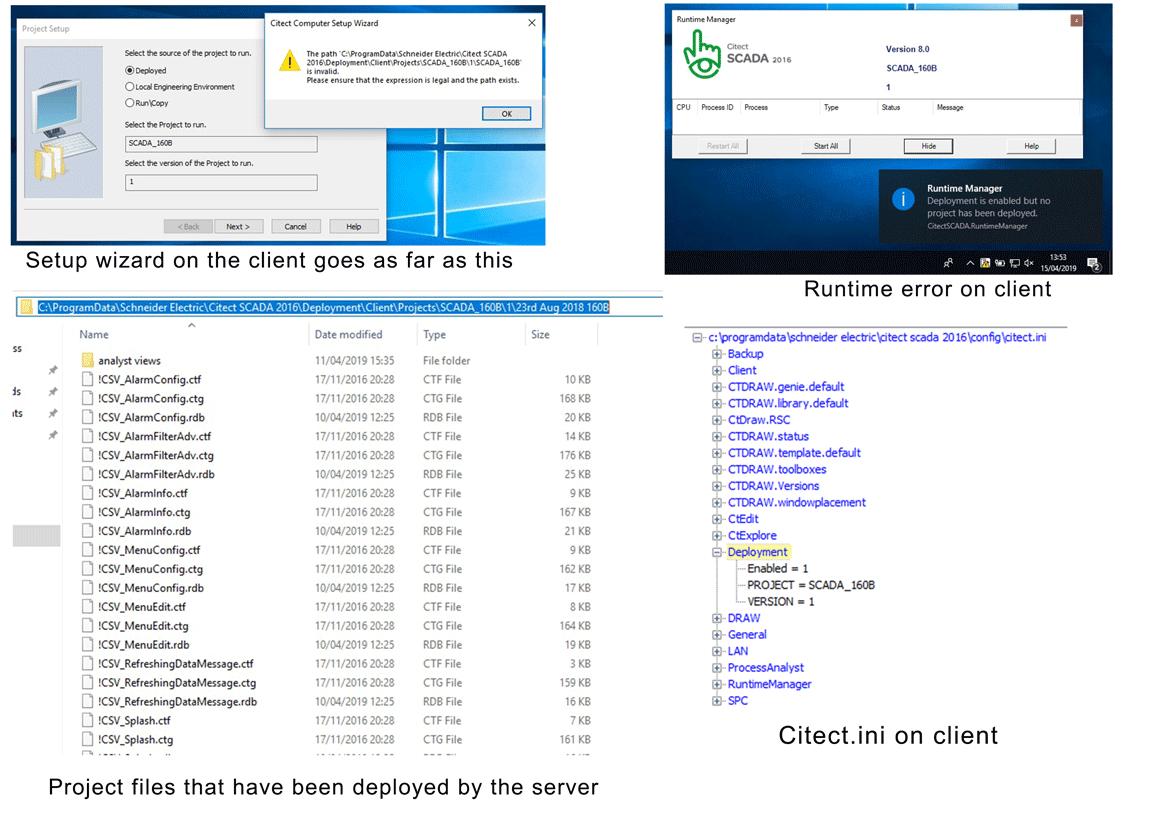Click the greyed Restart All button
The width and height of the screenshot is (1158, 819).
click(x=722, y=146)
